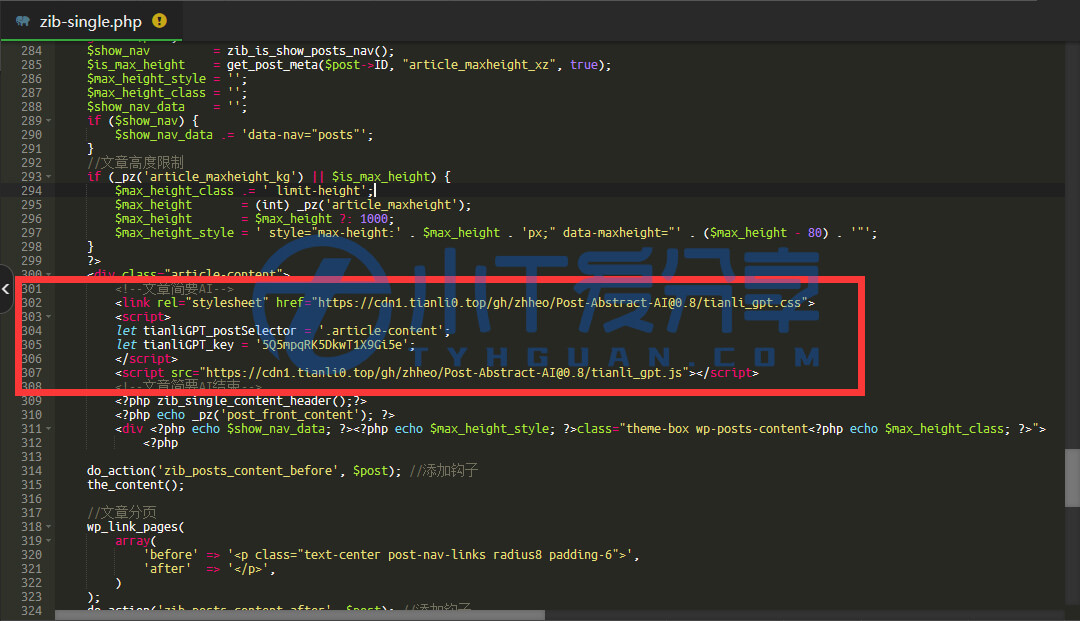Screen dimensions: 1080x621
Task: Click line number 314 in the gutter
Action: coord(31,471)
